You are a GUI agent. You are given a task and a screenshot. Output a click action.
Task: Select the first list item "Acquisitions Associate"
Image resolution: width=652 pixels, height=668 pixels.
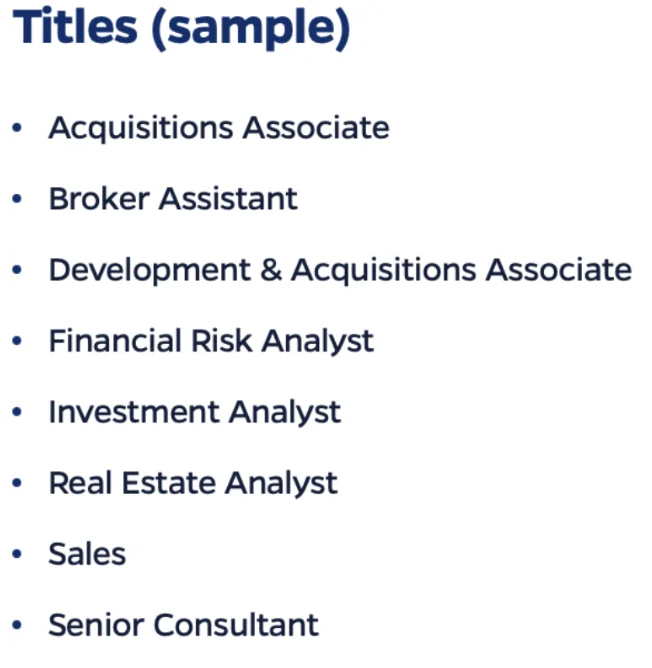click(219, 128)
